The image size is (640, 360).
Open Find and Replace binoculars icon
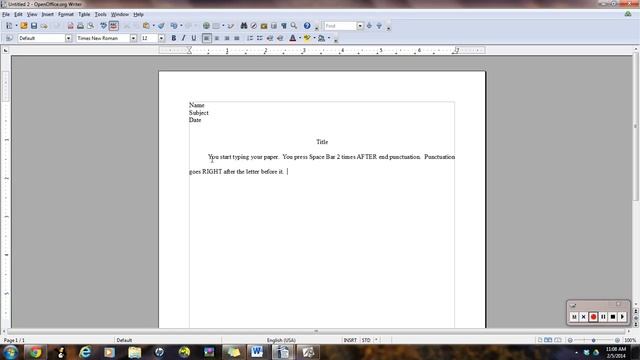coord(244,26)
